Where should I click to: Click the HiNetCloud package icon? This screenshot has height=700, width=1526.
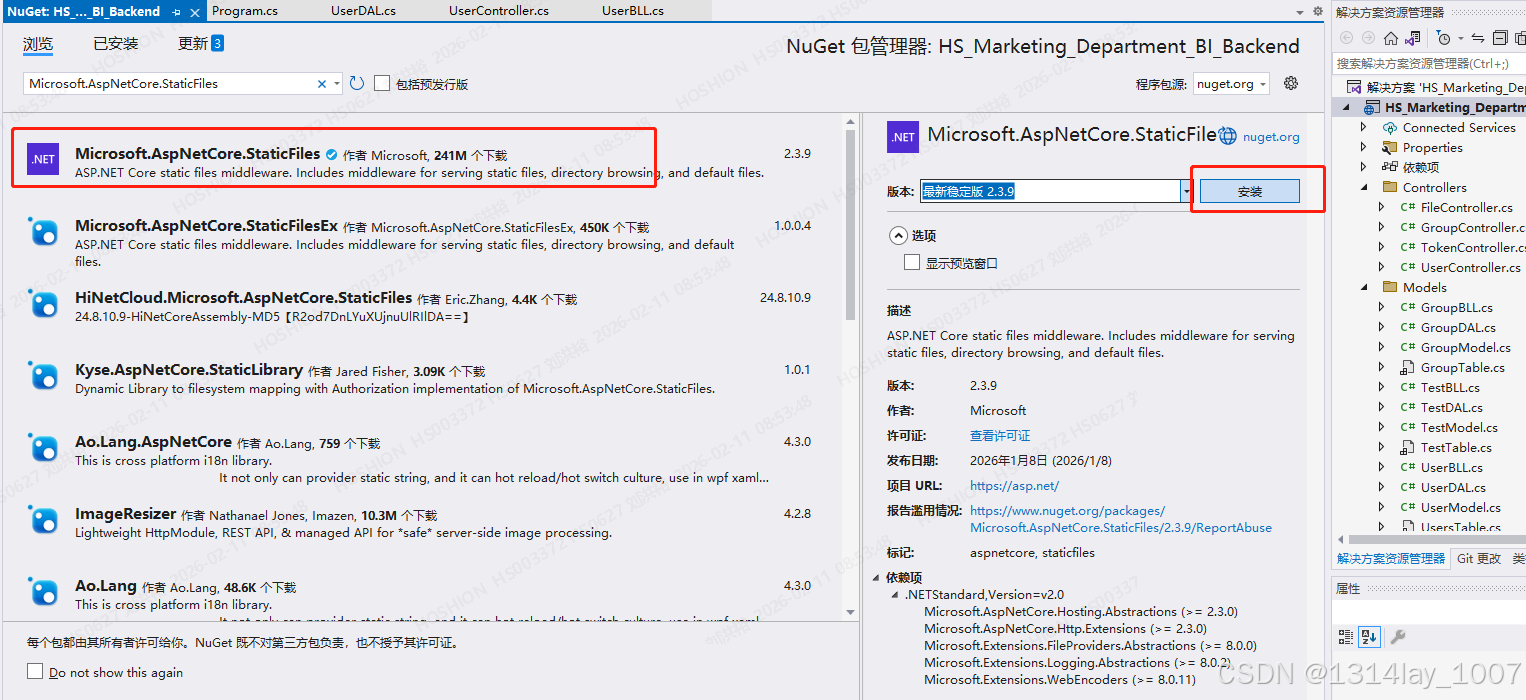[x=44, y=304]
